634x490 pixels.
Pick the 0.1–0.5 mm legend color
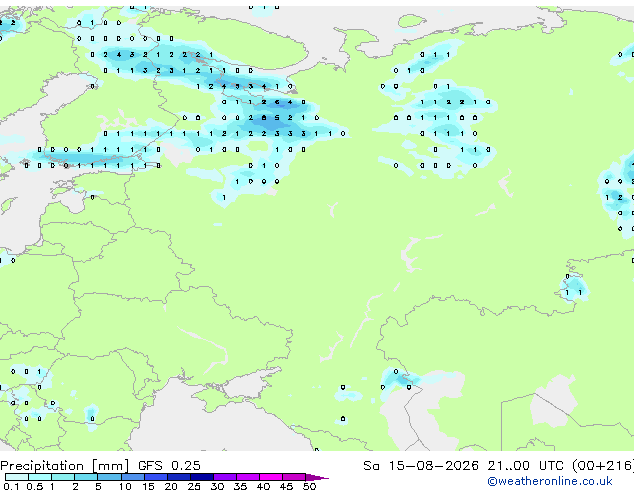[17, 477]
